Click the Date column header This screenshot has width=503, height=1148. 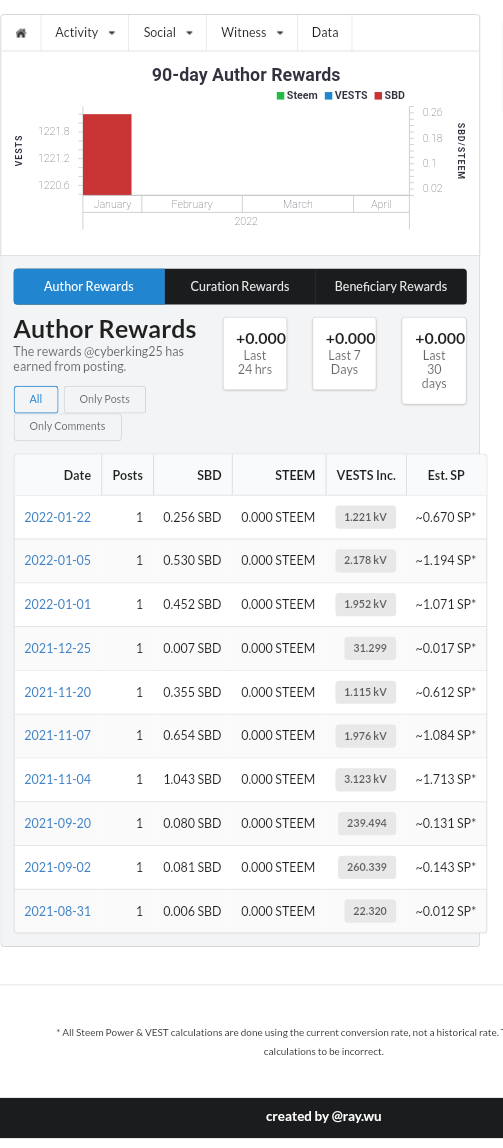59,475
